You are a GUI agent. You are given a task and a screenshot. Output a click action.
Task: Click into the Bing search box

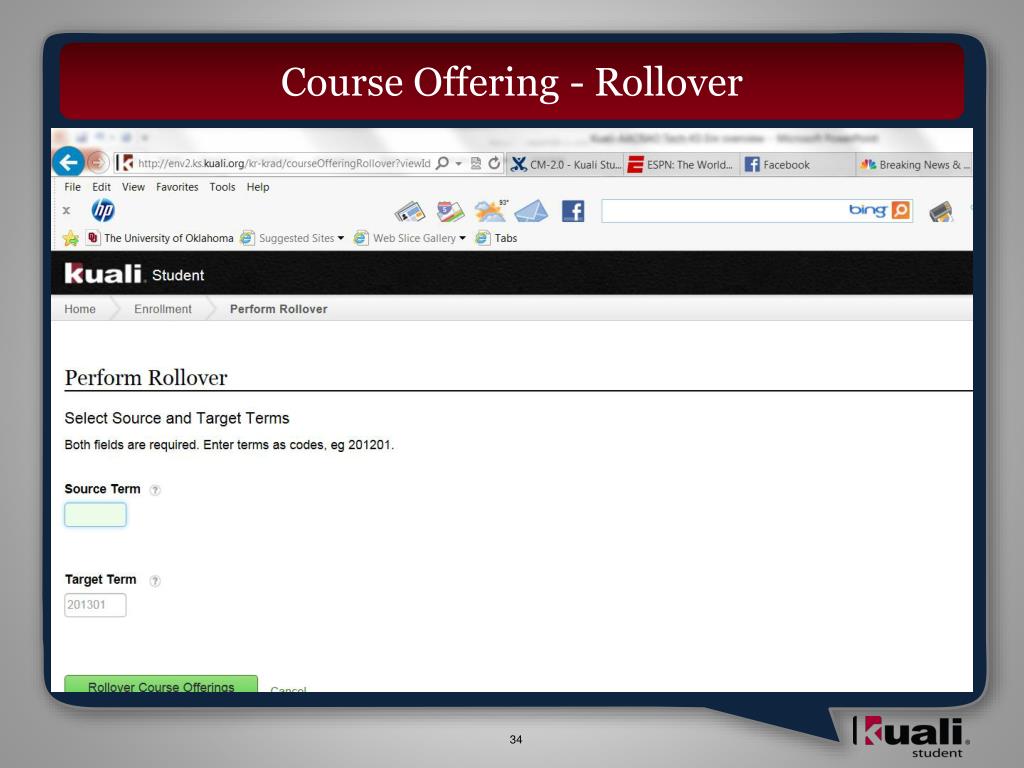[x=724, y=211]
